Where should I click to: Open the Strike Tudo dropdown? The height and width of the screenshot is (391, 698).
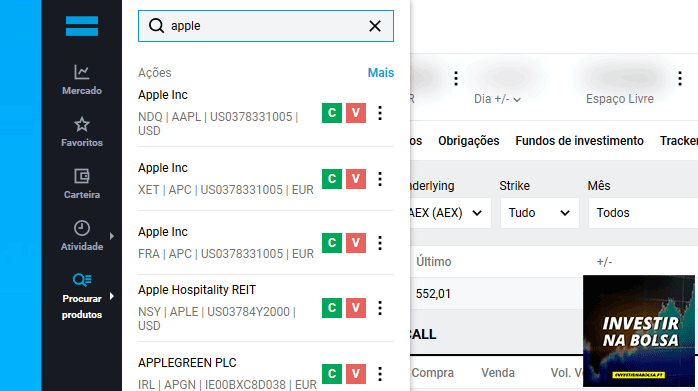coord(540,213)
